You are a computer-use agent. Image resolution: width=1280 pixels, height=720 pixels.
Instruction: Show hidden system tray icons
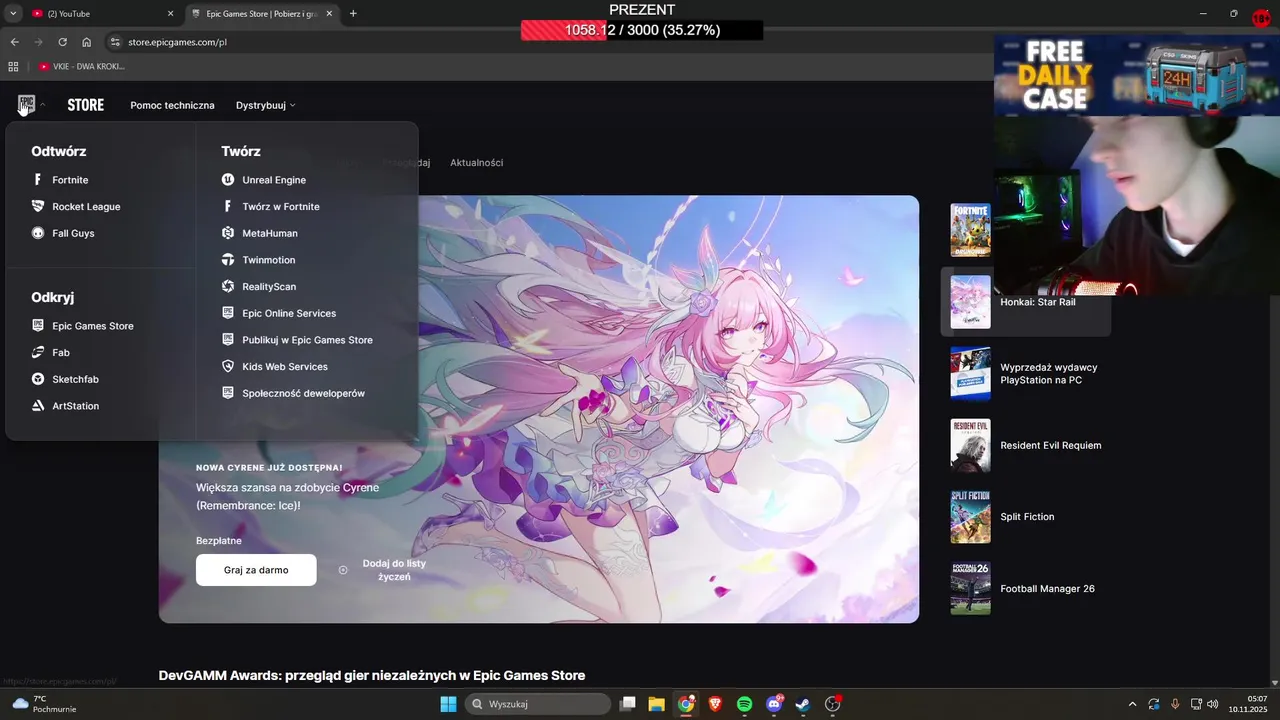(x=1132, y=704)
